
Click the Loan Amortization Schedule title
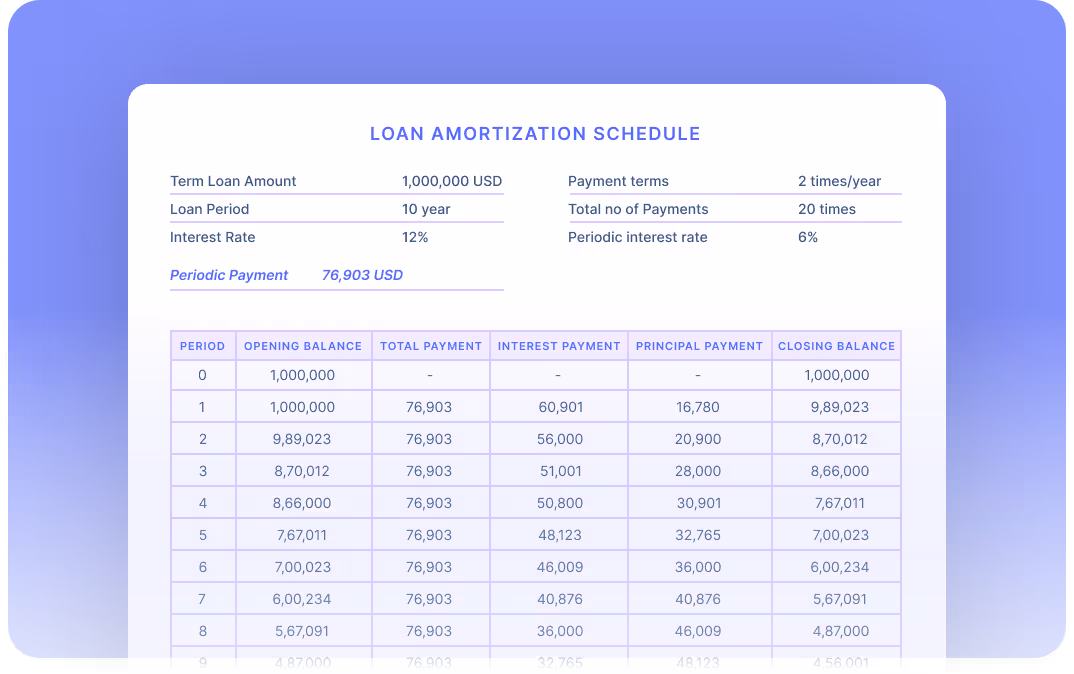[x=535, y=134]
